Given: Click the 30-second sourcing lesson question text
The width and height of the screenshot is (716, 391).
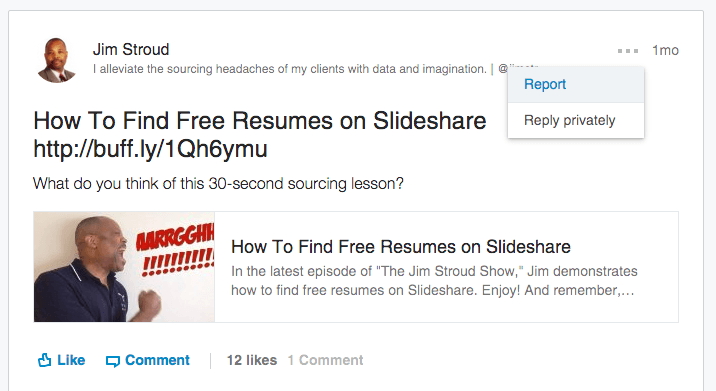Looking at the screenshot, I should [x=218, y=184].
